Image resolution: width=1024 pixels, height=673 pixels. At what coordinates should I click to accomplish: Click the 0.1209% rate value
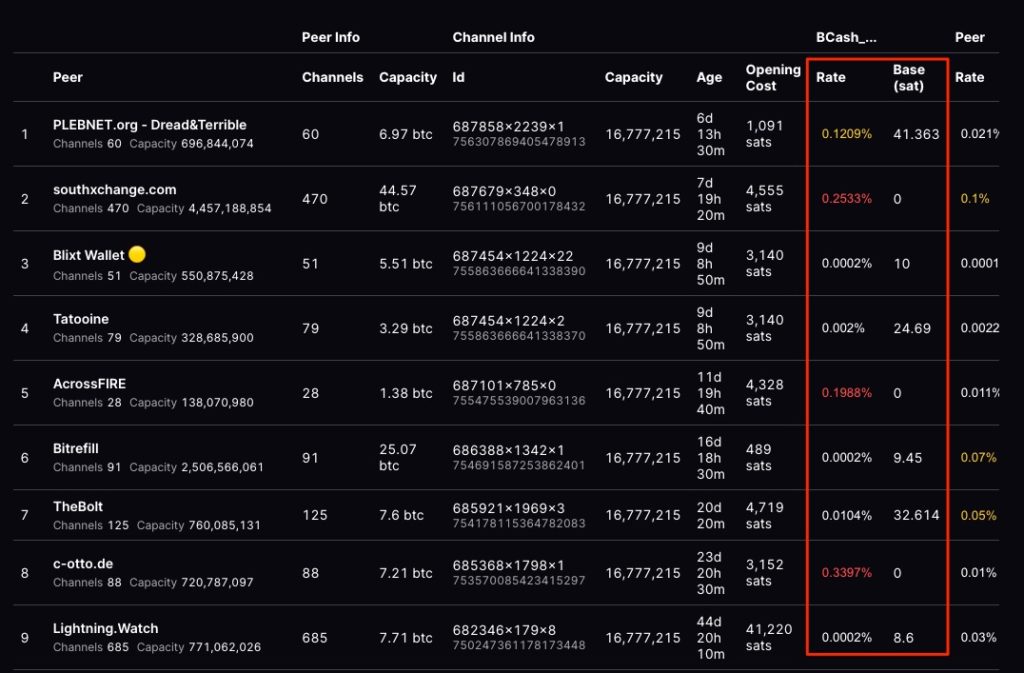click(x=846, y=134)
